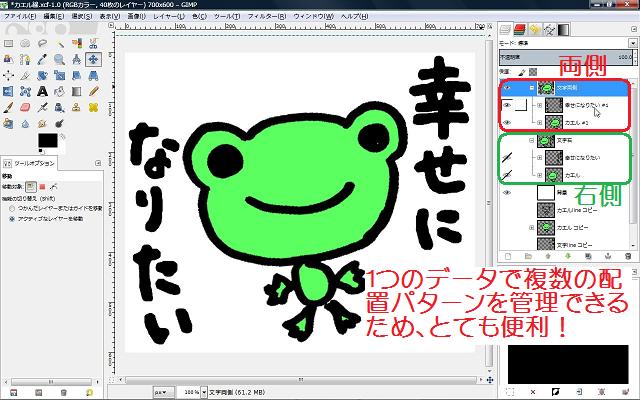Select the Free Select lasso tool
640x400 pixels.
point(42,43)
